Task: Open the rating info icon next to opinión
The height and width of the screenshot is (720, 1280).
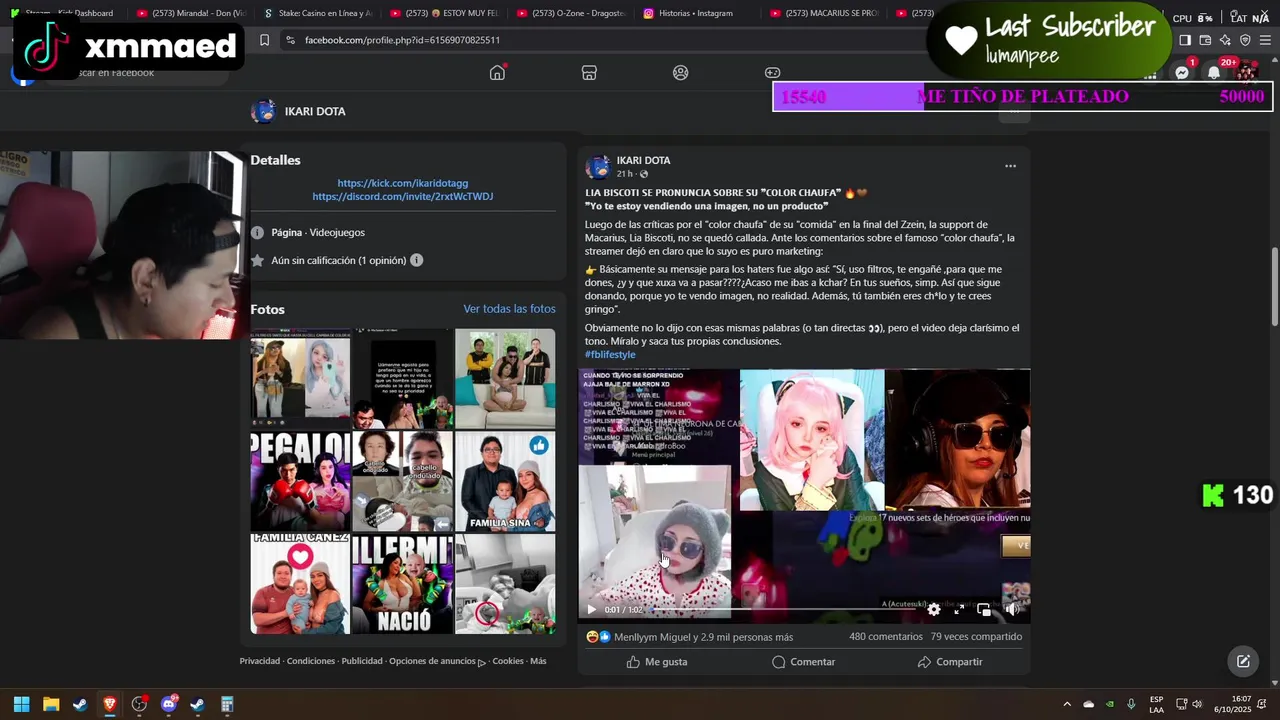Action: [x=416, y=260]
